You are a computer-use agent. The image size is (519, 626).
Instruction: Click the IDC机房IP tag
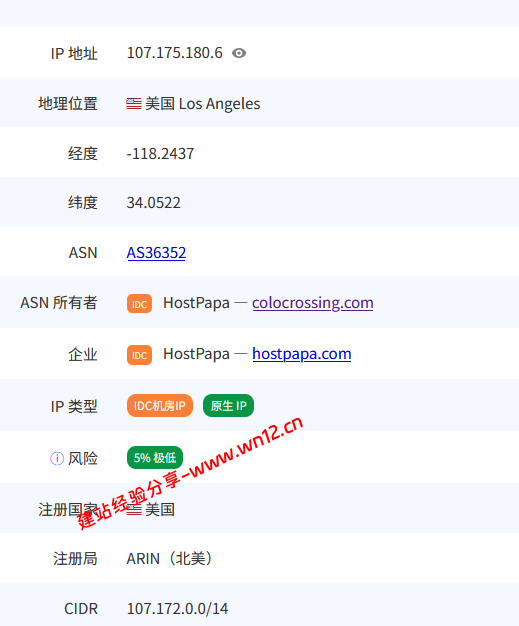point(160,406)
